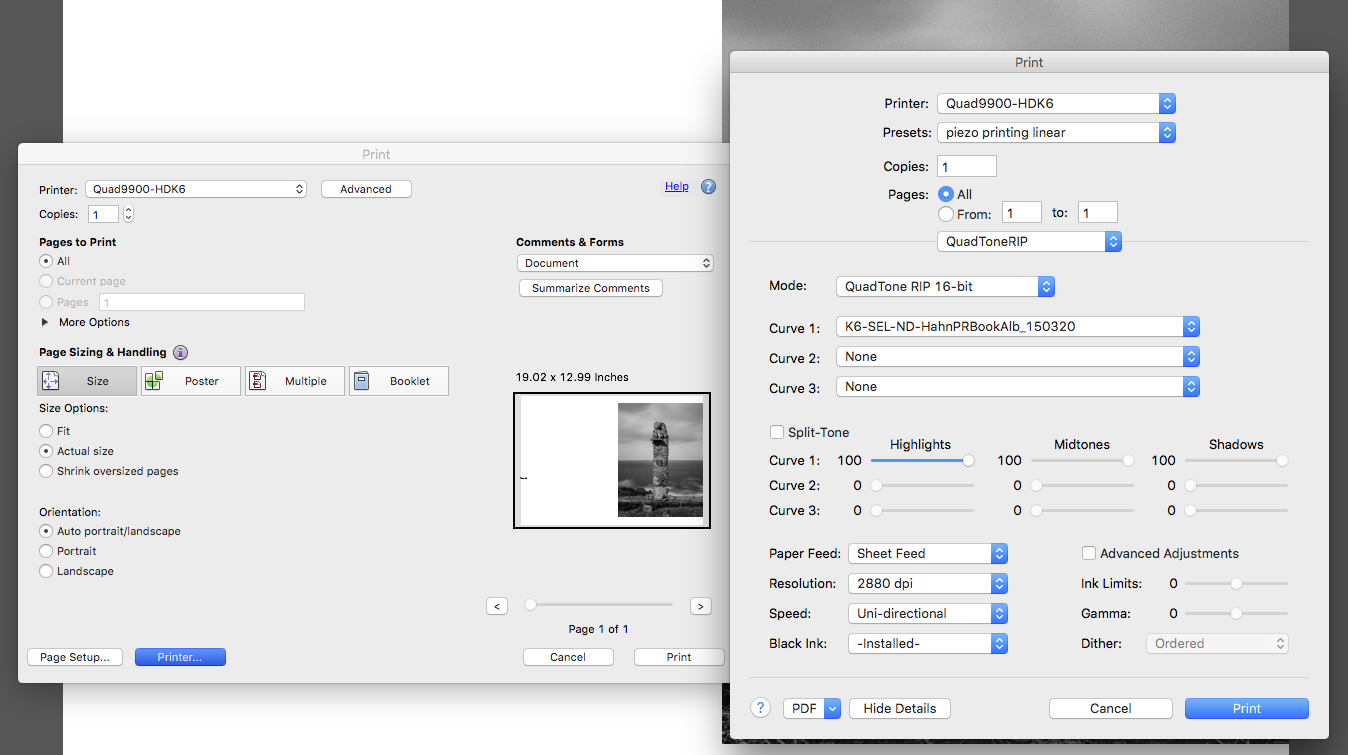Adjust the Curve 1 Highlights slider
Viewport: 1348px width, 755px height.
point(968,461)
